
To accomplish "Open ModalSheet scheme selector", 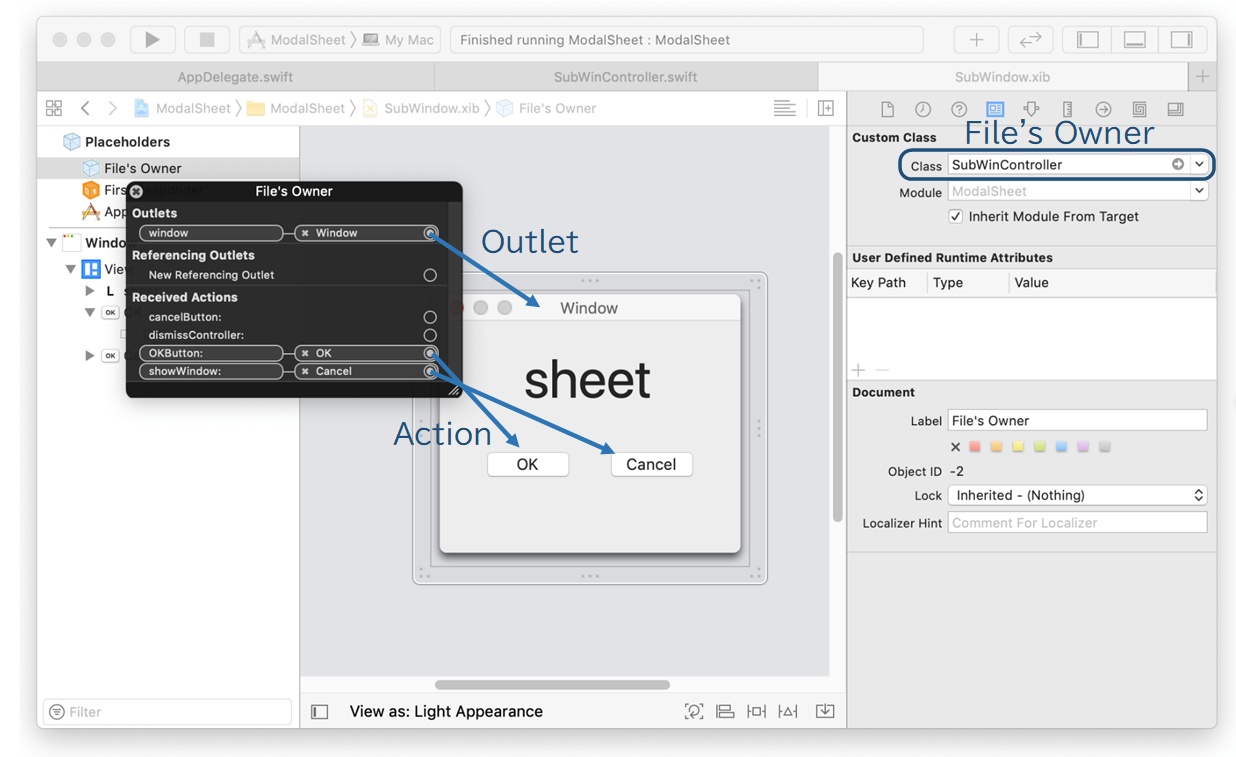I will tap(296, 40).
